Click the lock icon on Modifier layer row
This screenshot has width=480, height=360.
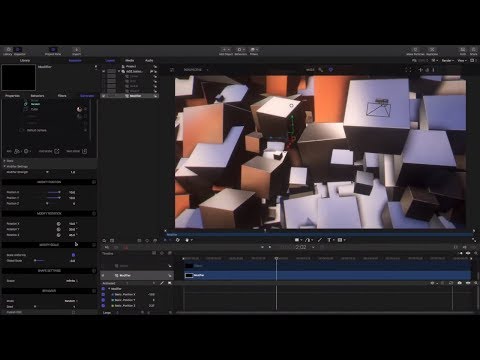tap(155, 96)
